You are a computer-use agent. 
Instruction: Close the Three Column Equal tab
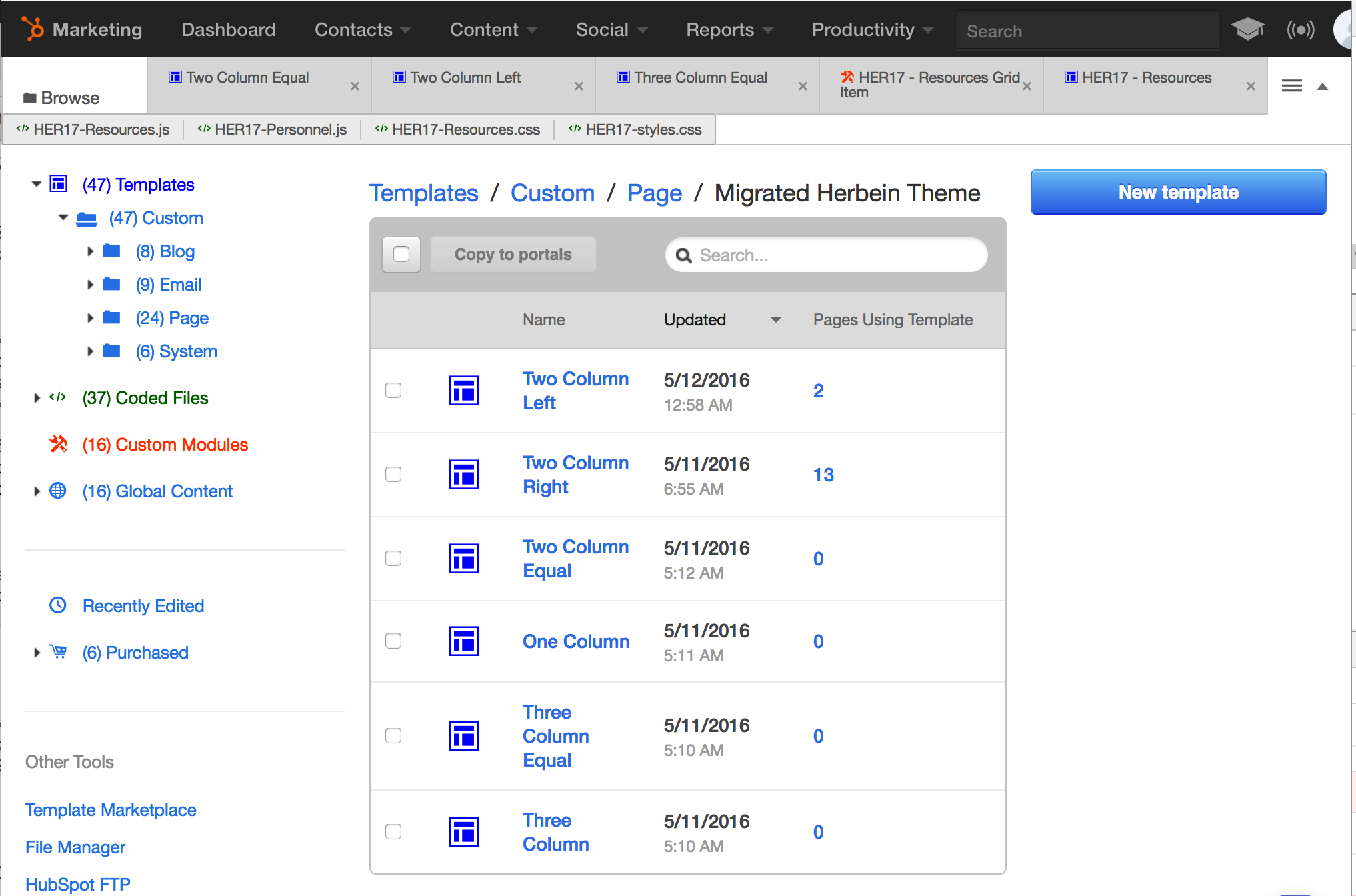coord(803,86)
